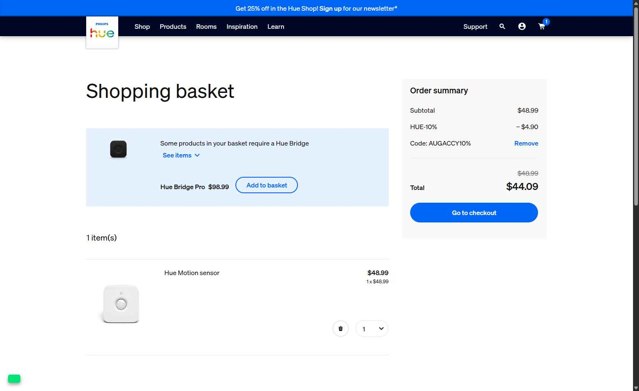The image size is (639, 391).
Task: Open the Learn menu
Action: 276,27
